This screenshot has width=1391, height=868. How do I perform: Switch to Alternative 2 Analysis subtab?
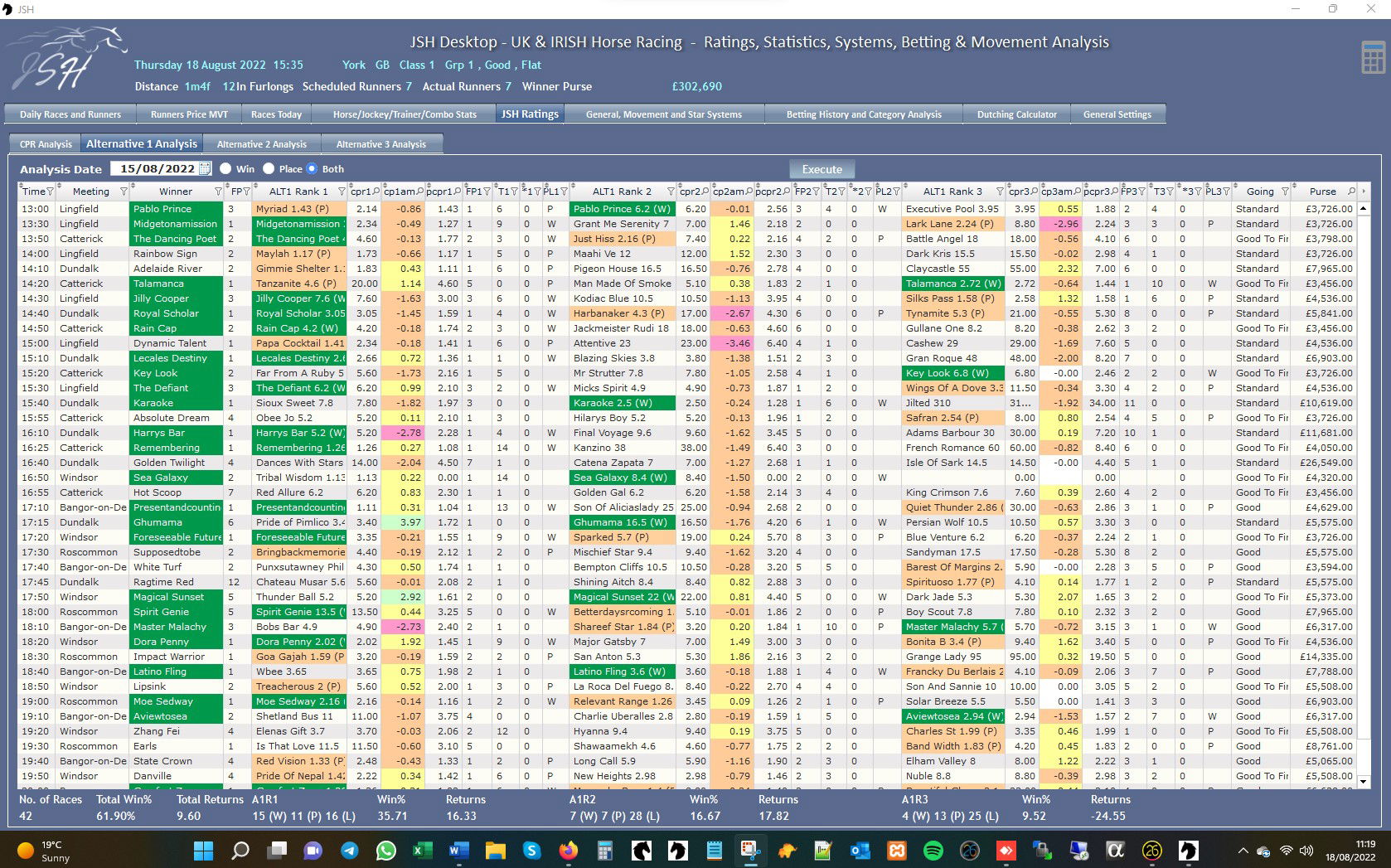pyautogui.click(x=262, y=144)
